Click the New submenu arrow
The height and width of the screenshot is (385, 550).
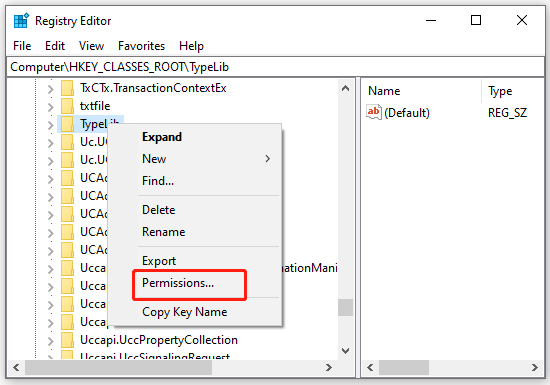268,159
